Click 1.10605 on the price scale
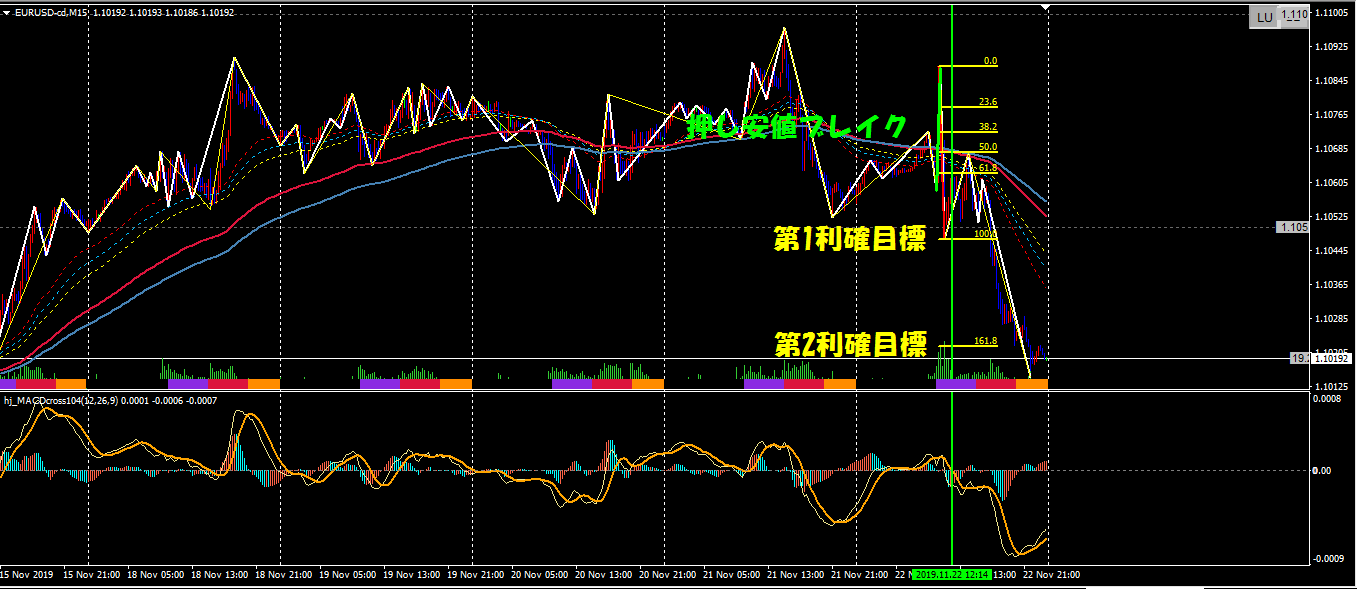This screenshot has height=589, width=1357. 1332,183
